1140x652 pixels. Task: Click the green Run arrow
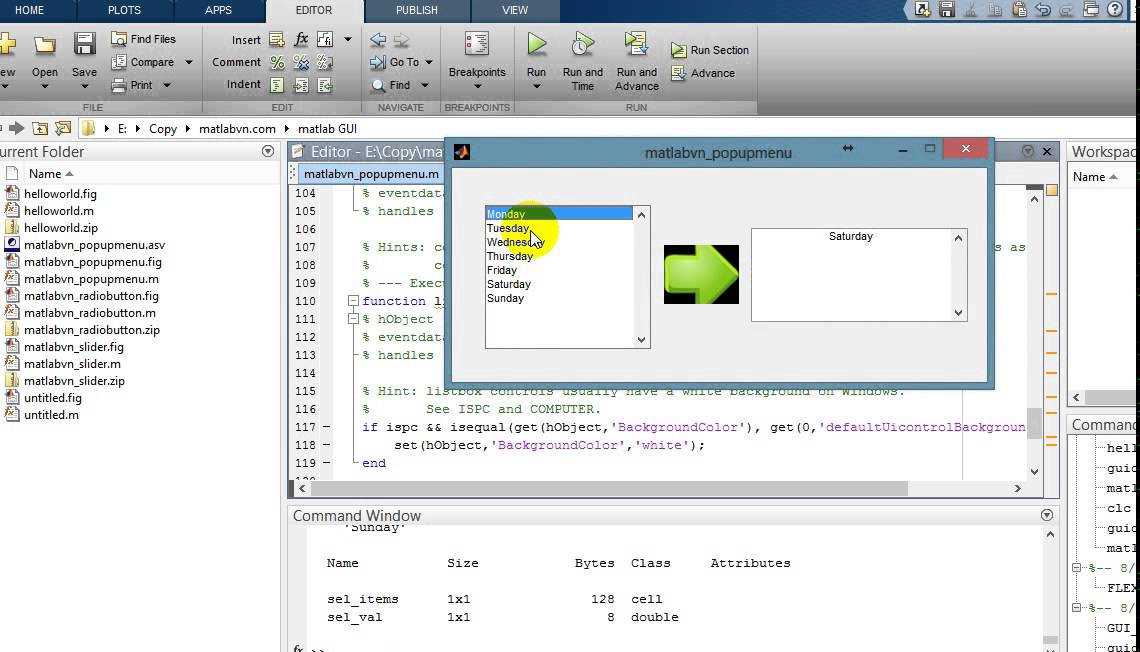point(537,44)
